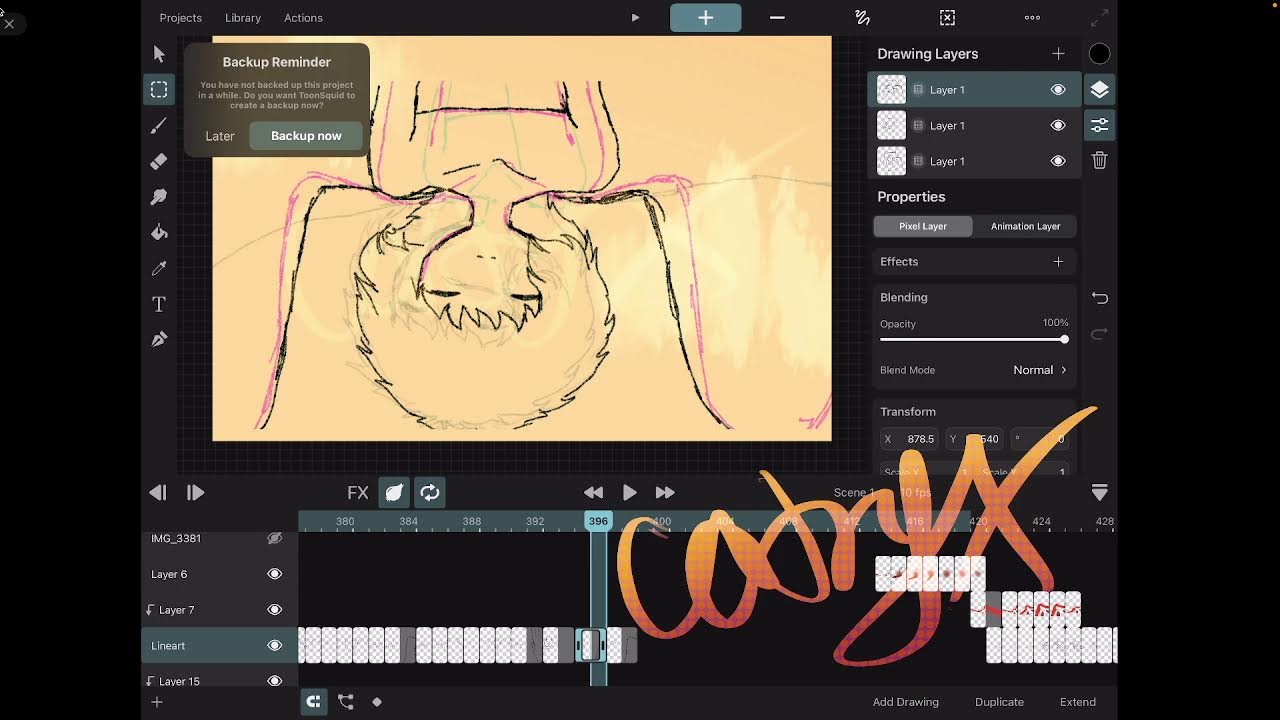Select the Eraser tool

(x=159, y=161)
